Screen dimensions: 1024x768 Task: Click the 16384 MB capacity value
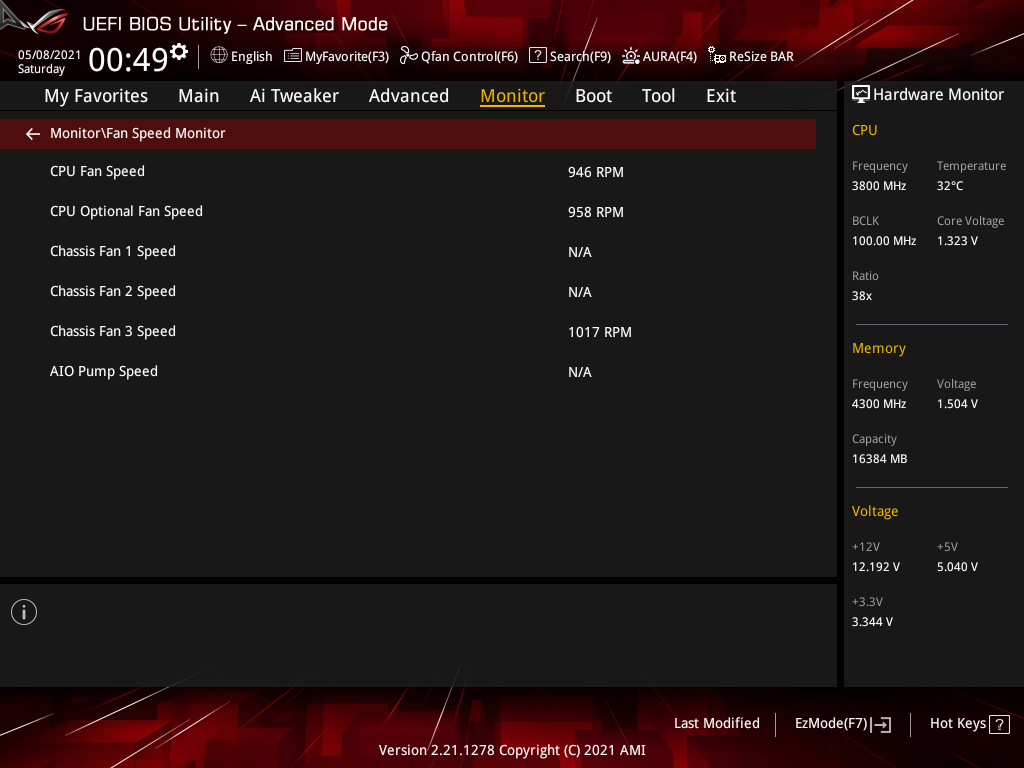click(x=880, y=459)
